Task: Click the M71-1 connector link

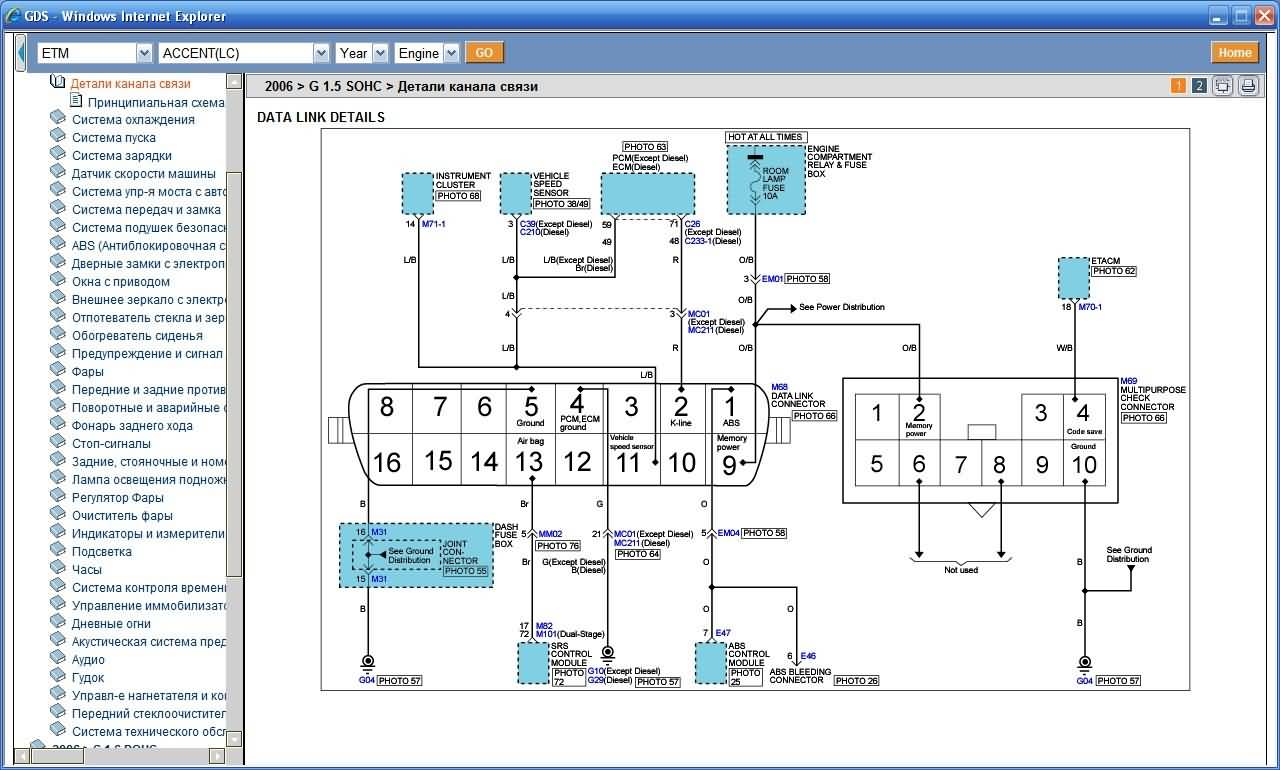Action: click(x=433, y=224)
